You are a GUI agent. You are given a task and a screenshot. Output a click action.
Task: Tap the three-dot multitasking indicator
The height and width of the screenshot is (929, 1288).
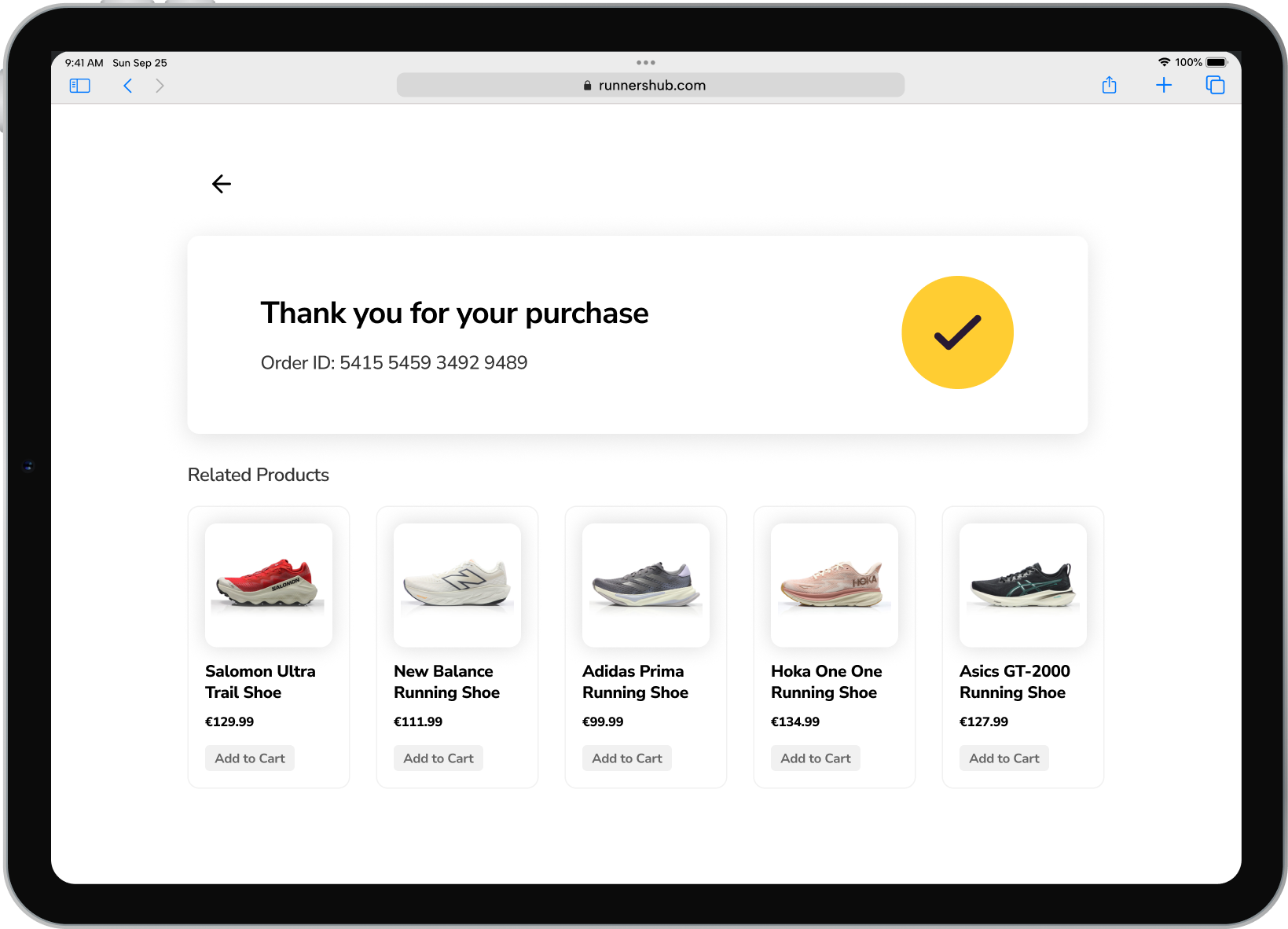[646, 62]
